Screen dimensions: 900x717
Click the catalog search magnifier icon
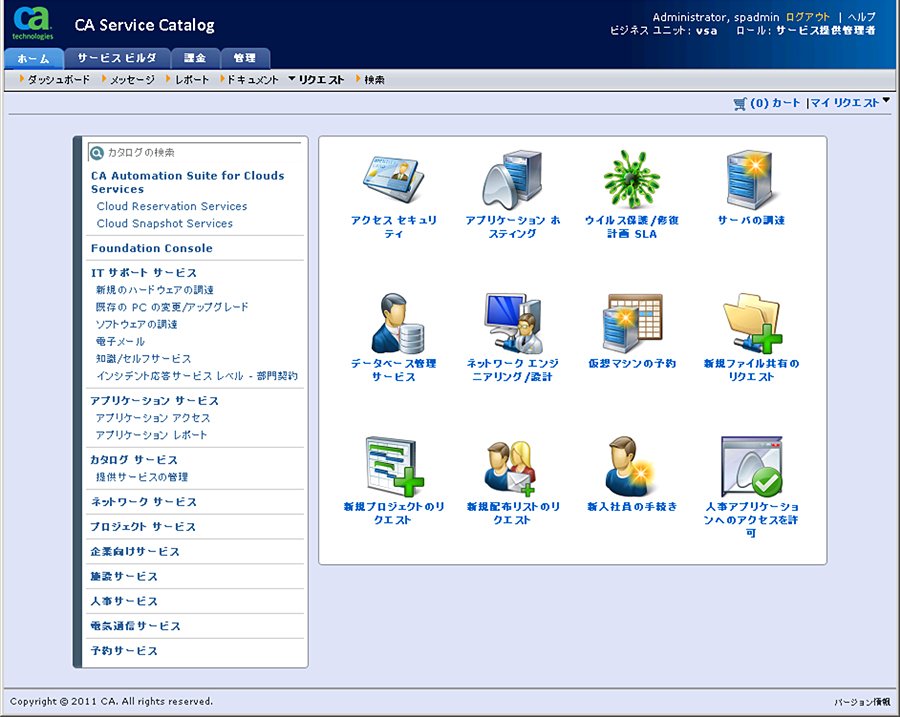pyautogui.click(x=97, y=153)
